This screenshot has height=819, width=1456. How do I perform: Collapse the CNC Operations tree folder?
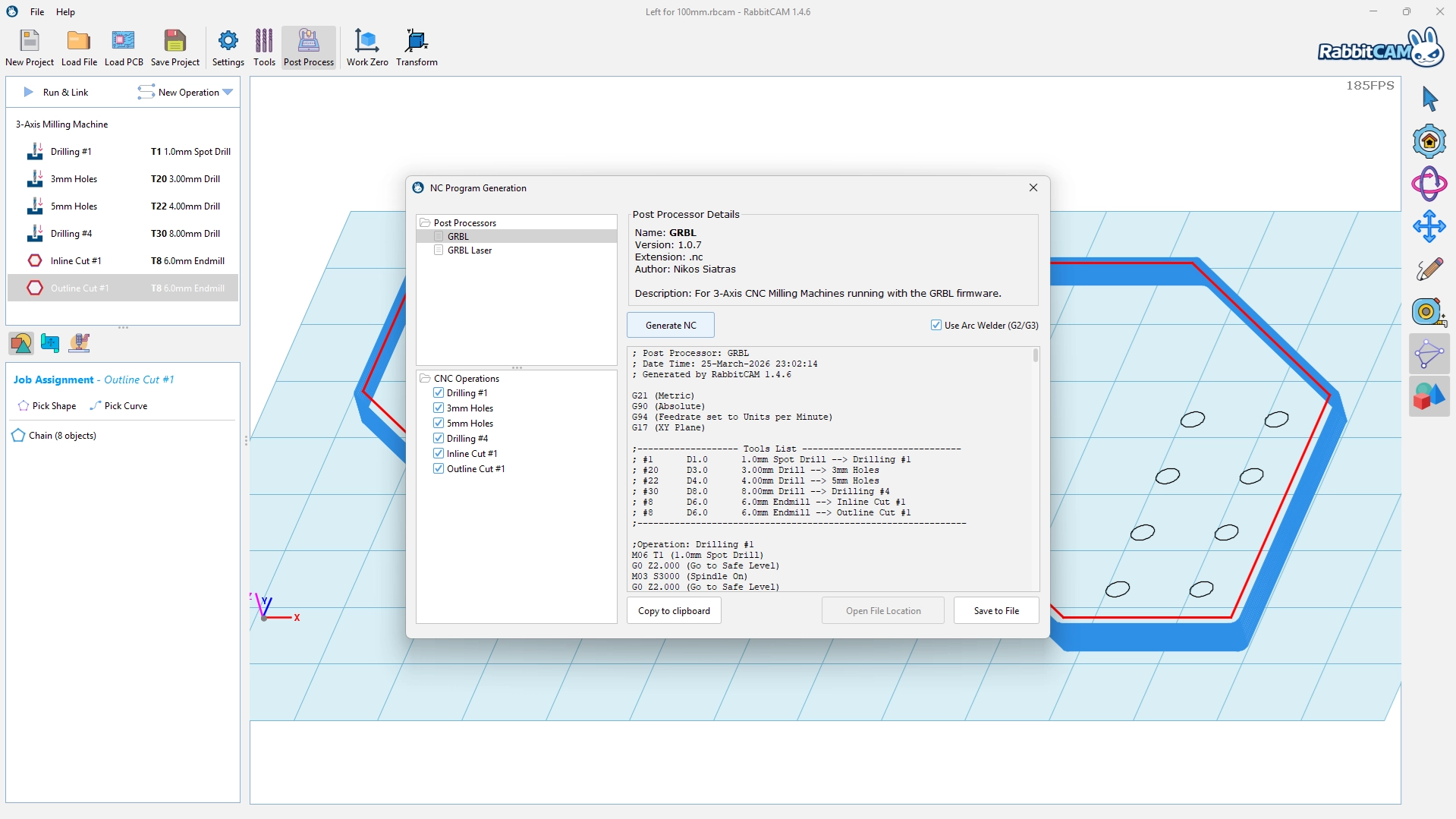coord(426,379)
